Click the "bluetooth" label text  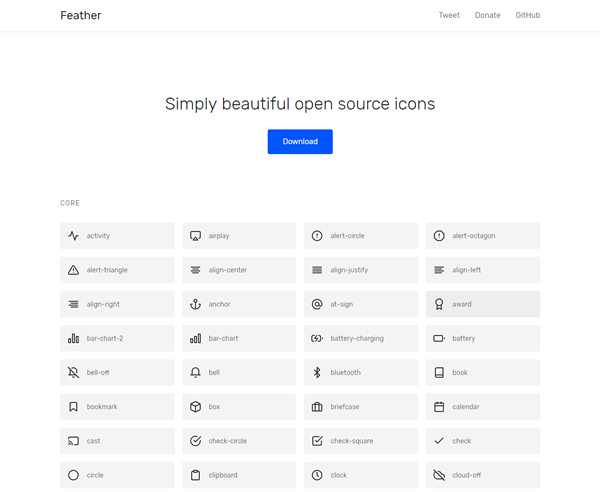tap(346, 373)
